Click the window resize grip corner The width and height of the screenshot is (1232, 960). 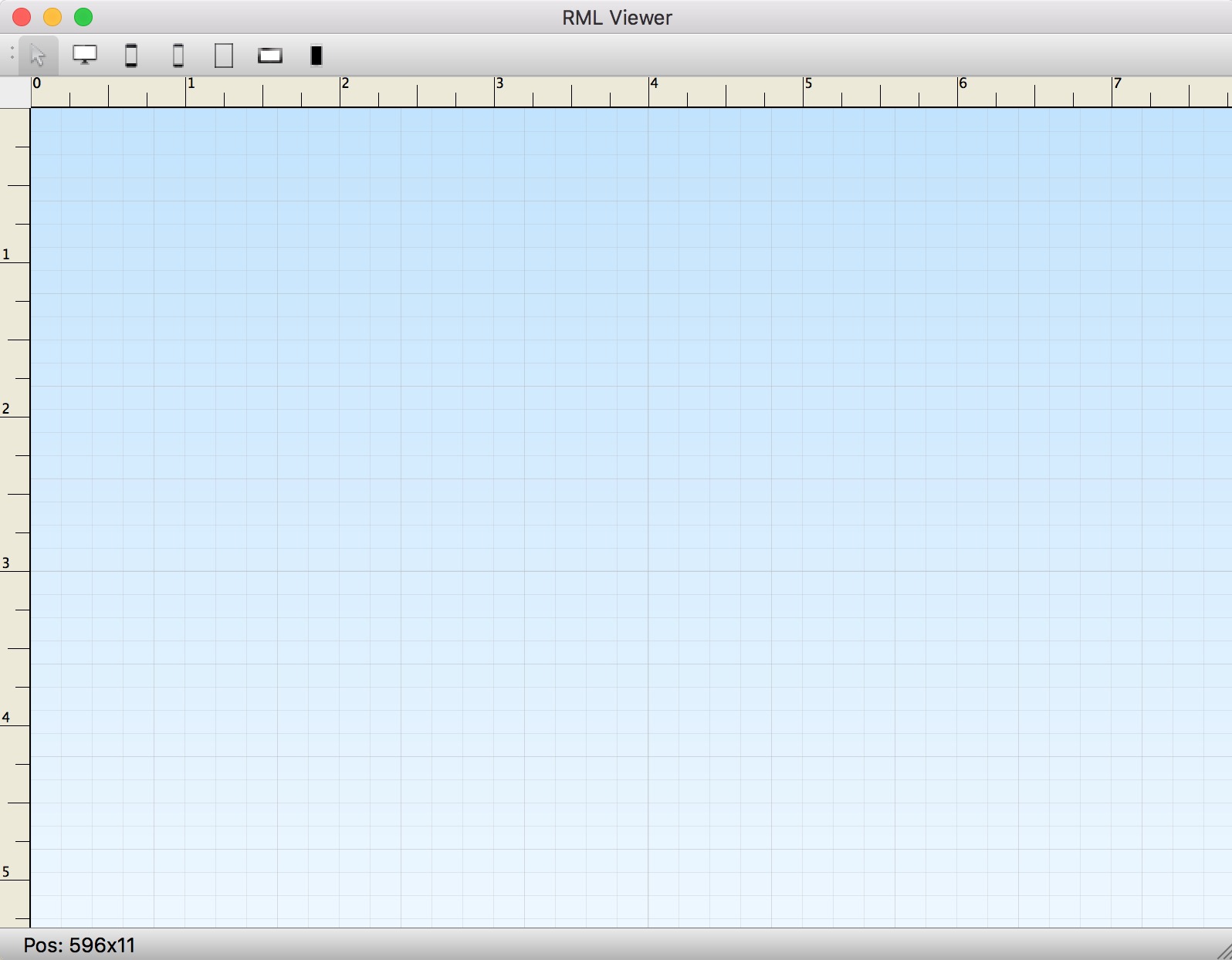pyautogui.click(x=1223, y=951)
